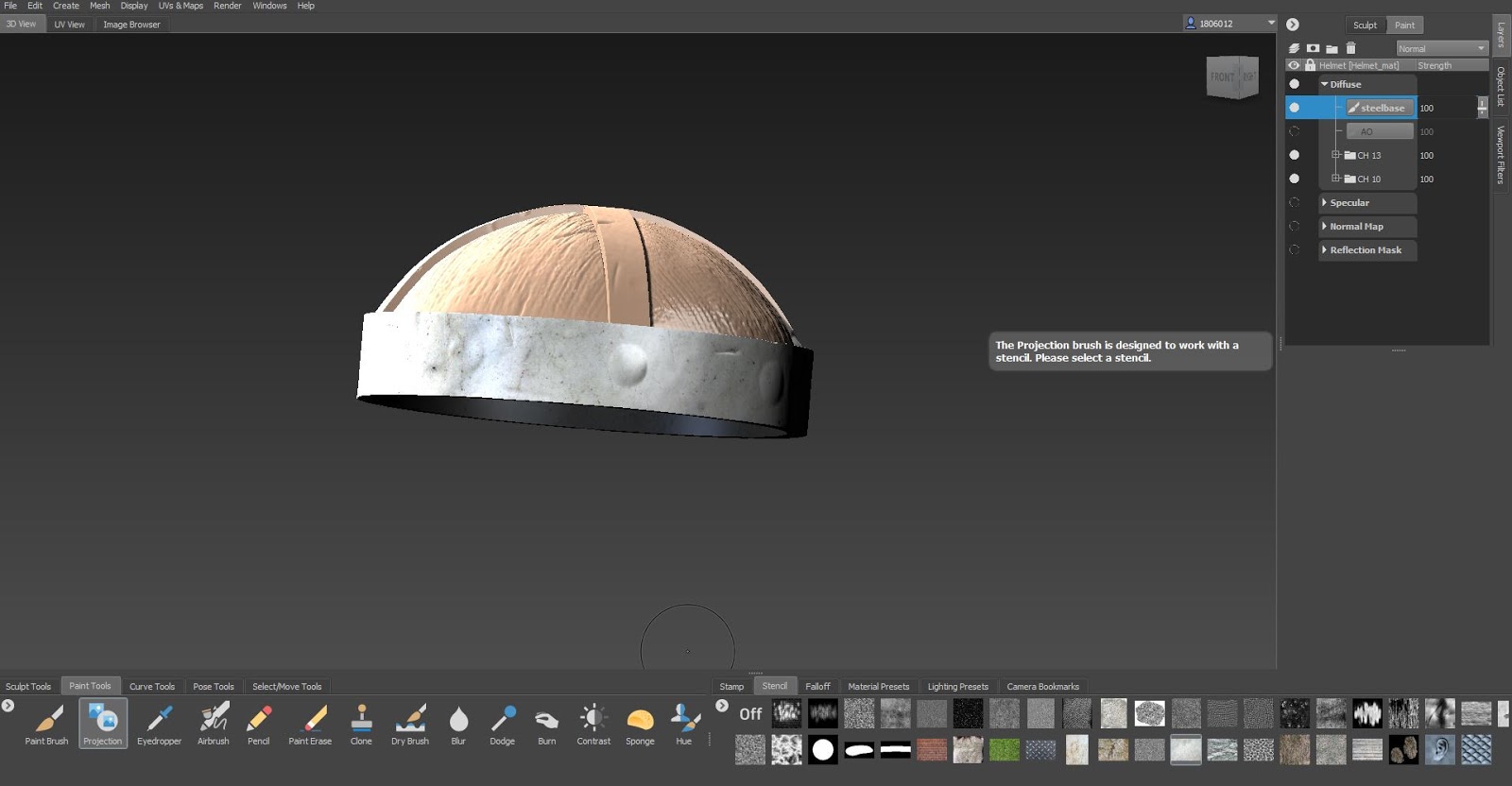Click the Paint layers button
This screenshot has width=1512, height=786.
click(1405, 26)
